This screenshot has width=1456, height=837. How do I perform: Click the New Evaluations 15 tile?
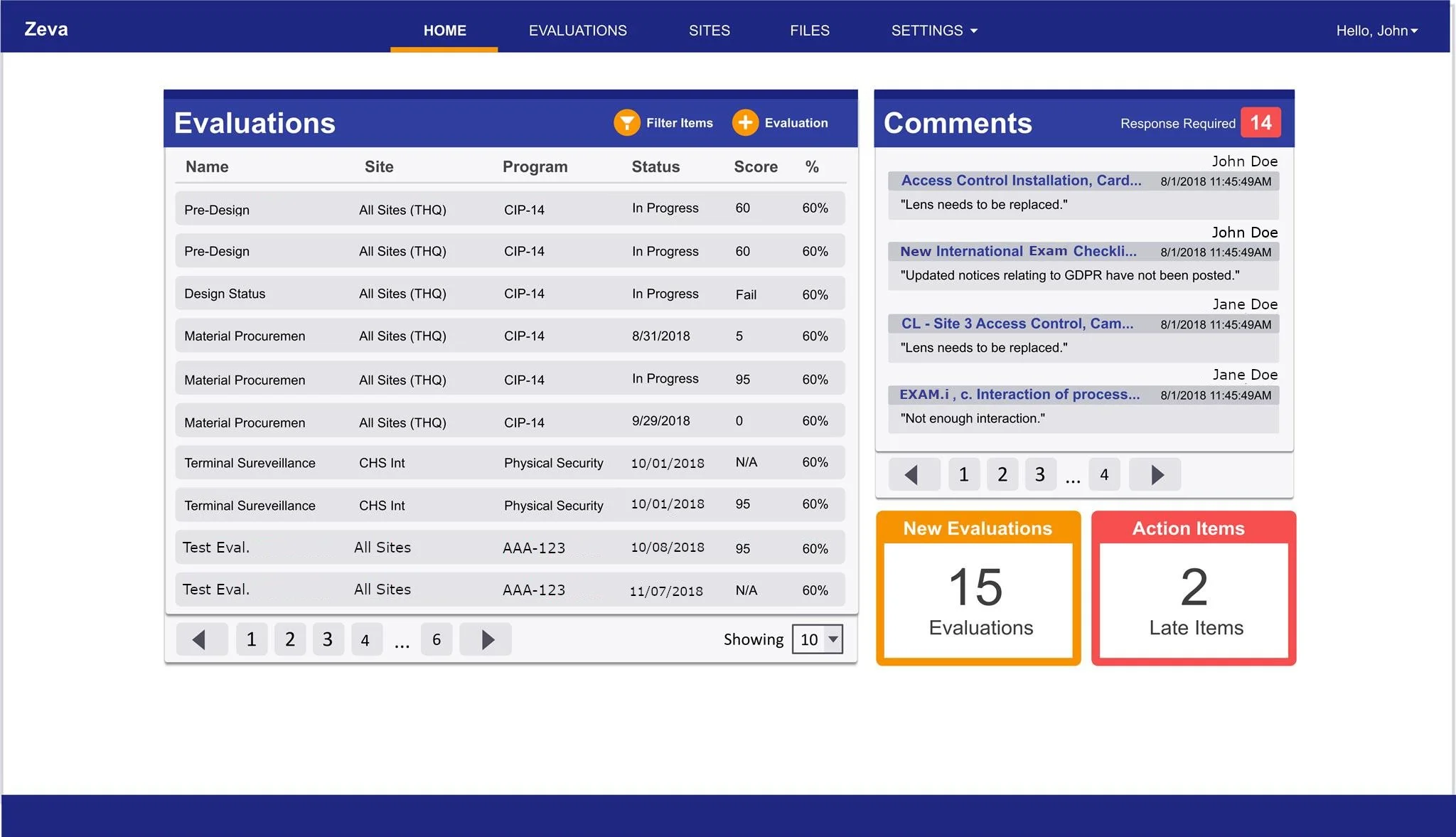click(978, 589)
